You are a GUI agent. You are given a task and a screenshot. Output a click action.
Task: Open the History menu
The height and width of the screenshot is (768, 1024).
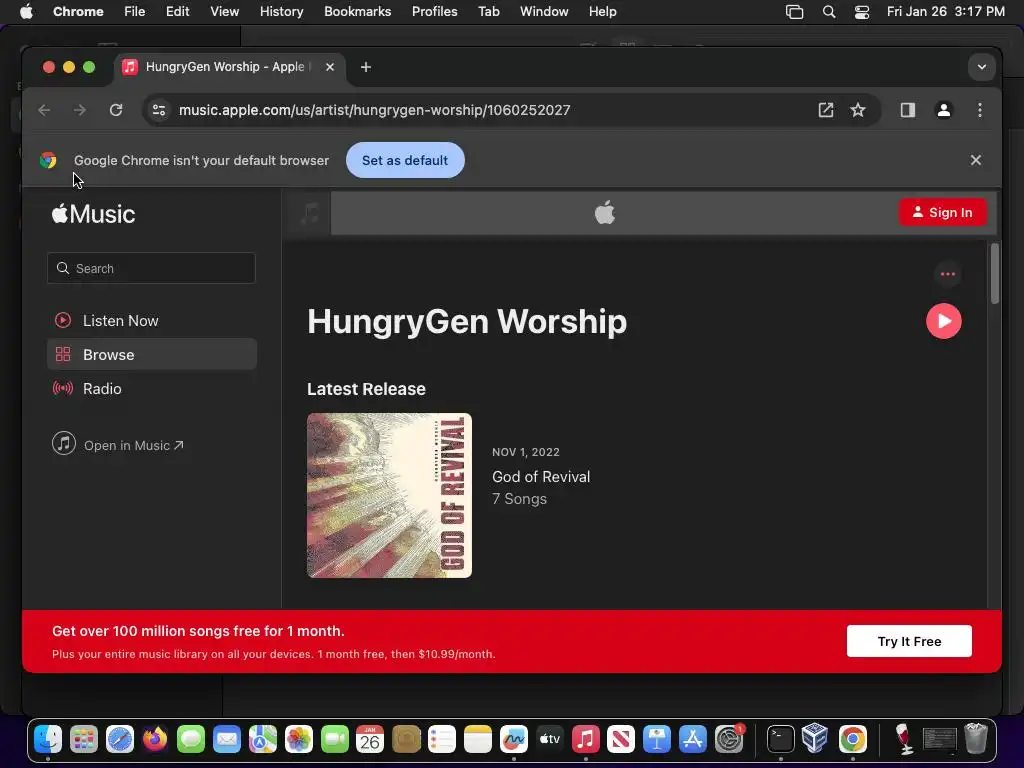pyautogui.click(x=281, y=12)
